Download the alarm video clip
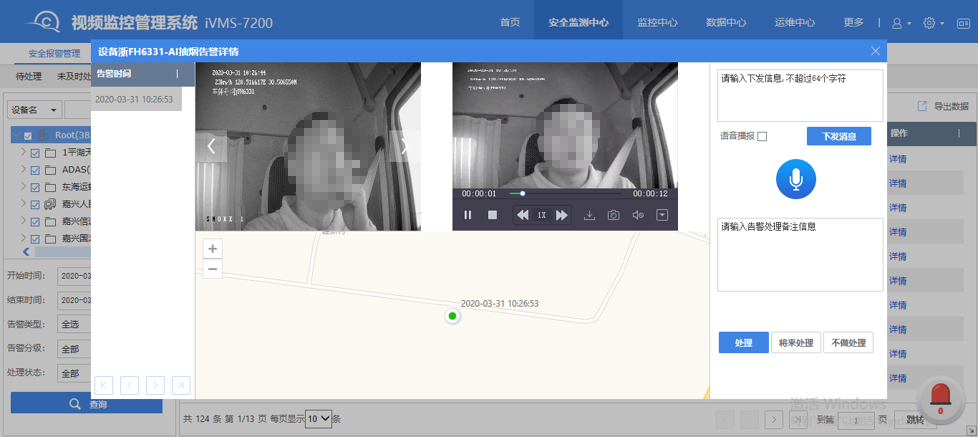This screenshot has width=978, height=437. point(589,215)
